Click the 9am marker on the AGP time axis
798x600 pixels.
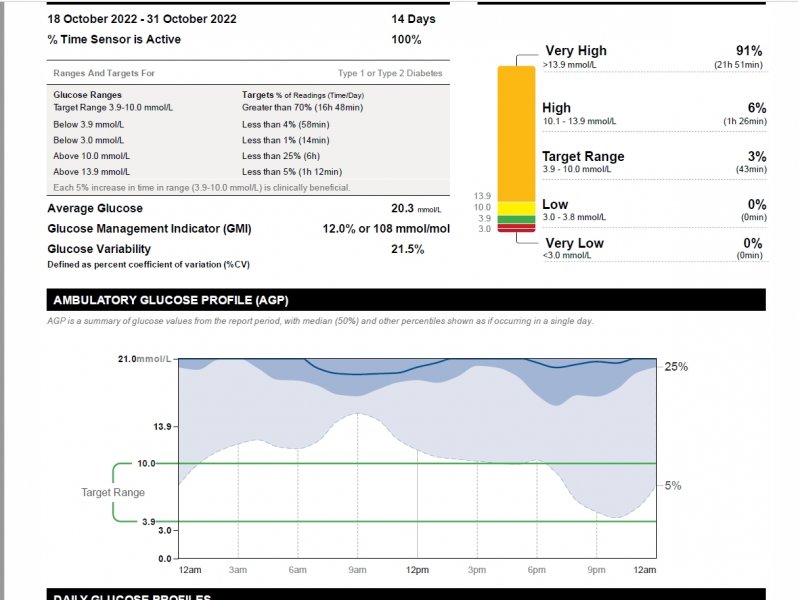click(x=357, y=569)
